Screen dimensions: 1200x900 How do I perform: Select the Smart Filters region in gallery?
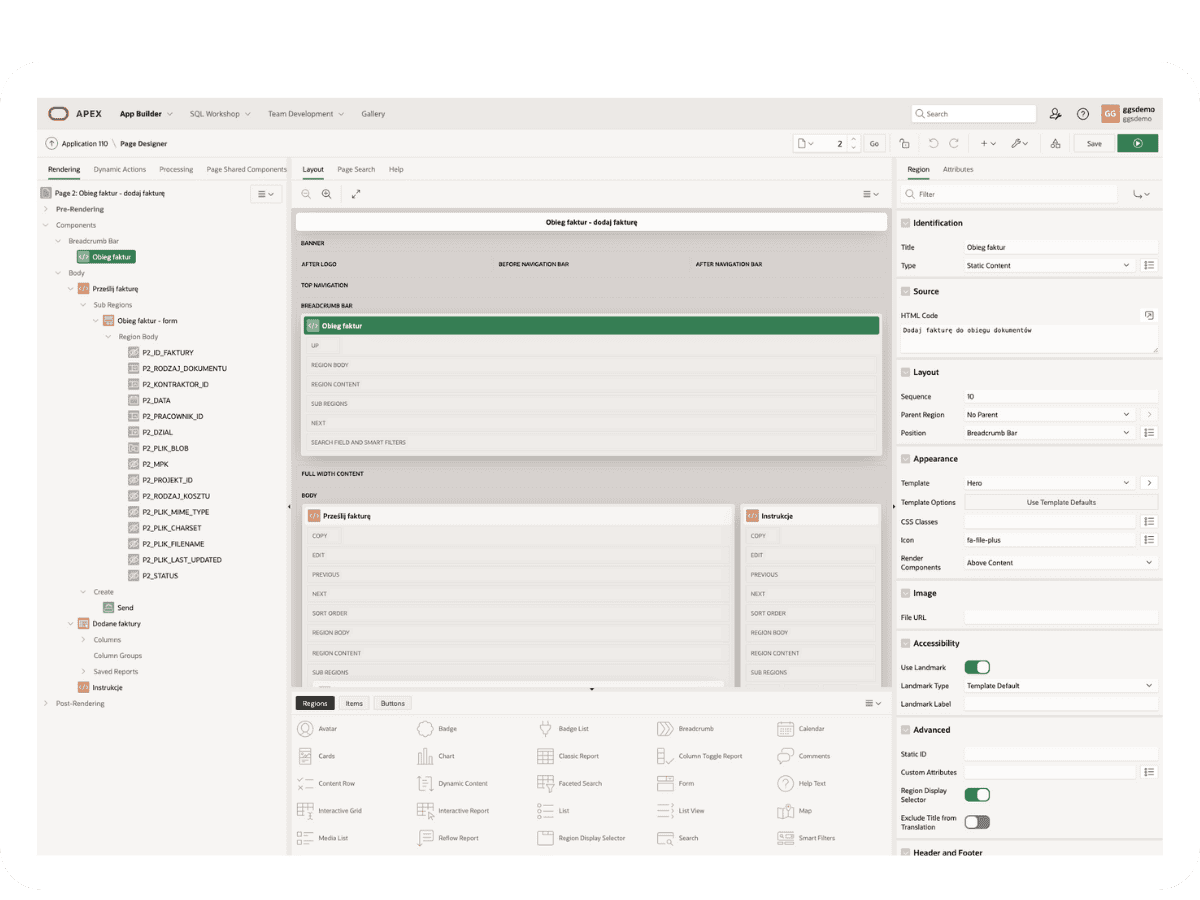tap(806, 838)
